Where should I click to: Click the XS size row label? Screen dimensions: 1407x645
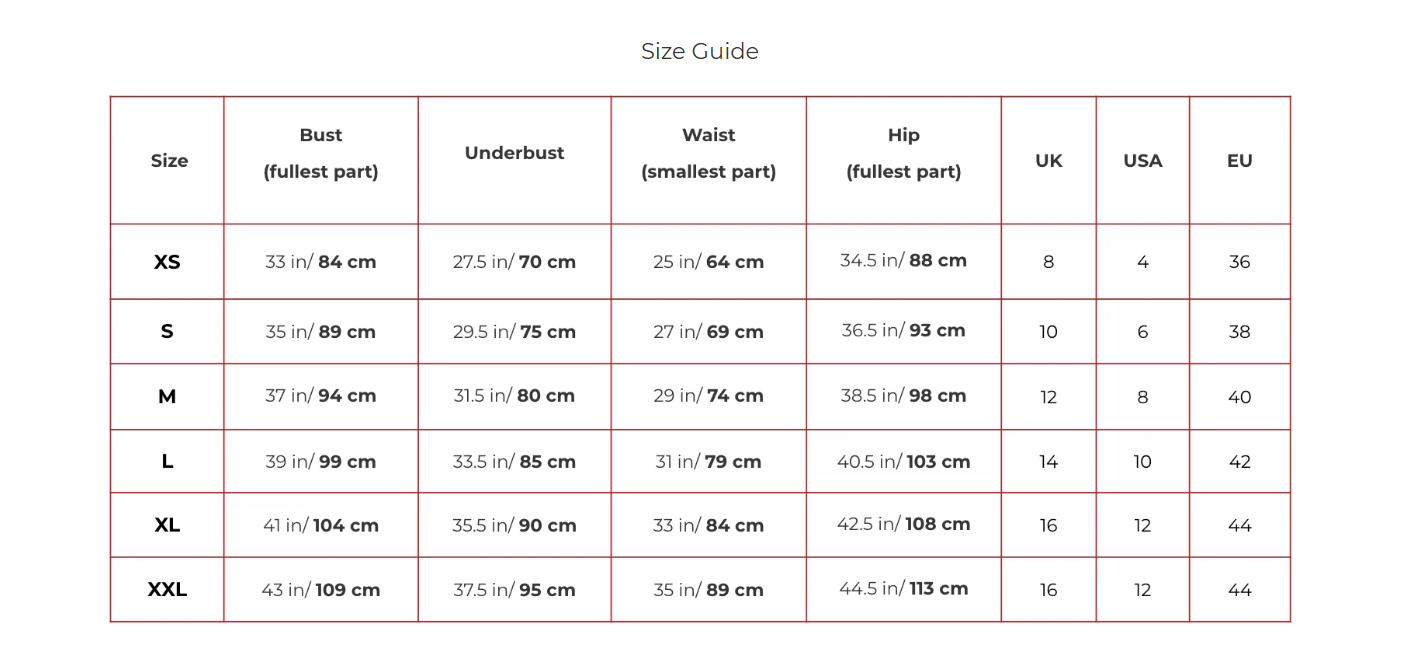pyautogui.click(x=167, y=262)
